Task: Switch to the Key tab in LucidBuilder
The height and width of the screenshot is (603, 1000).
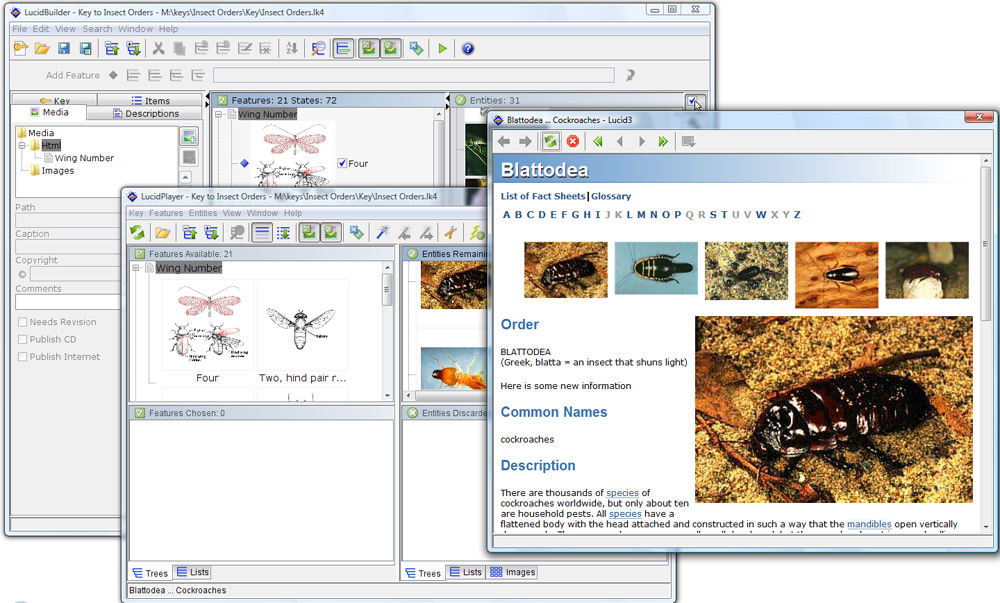Action: [55, 101]
